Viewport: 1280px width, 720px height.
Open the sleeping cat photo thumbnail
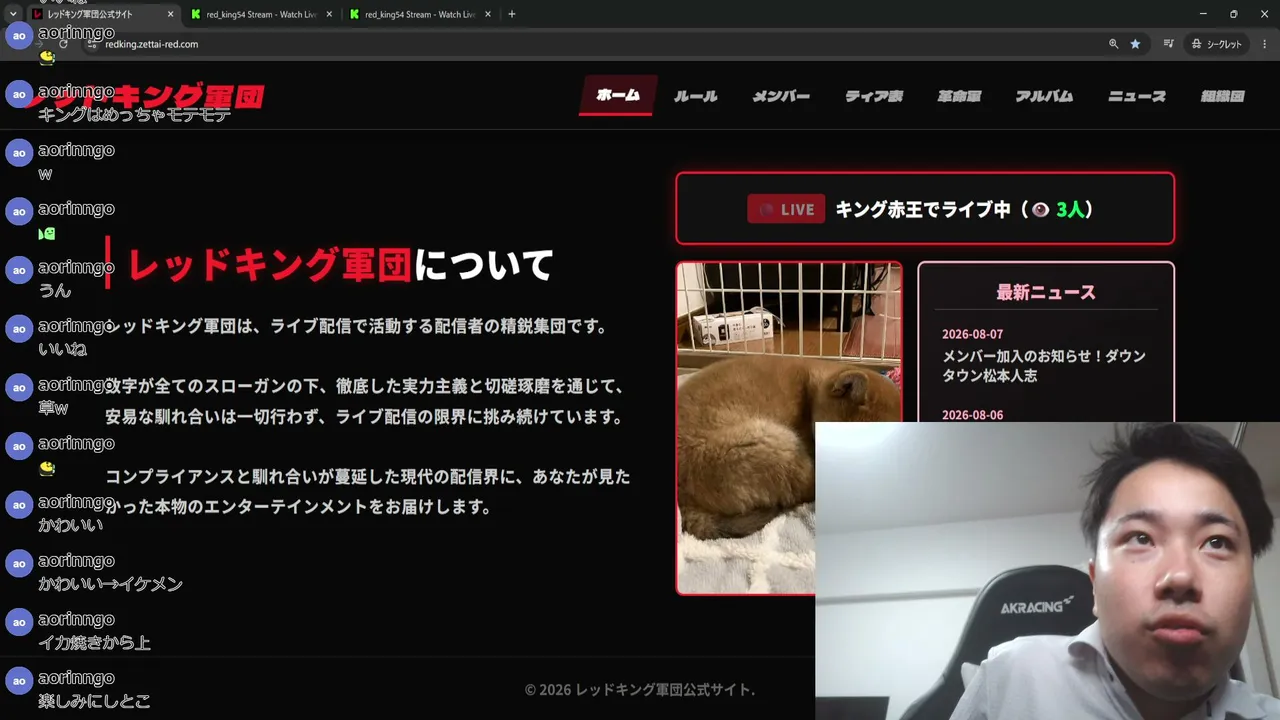[x=789, y=428]
